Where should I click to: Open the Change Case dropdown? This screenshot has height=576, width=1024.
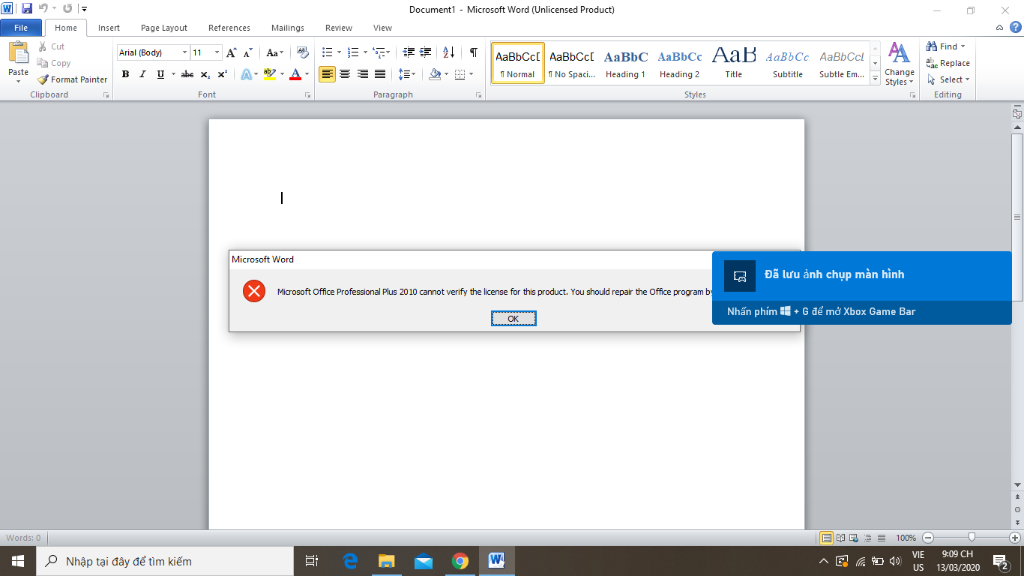274,53
